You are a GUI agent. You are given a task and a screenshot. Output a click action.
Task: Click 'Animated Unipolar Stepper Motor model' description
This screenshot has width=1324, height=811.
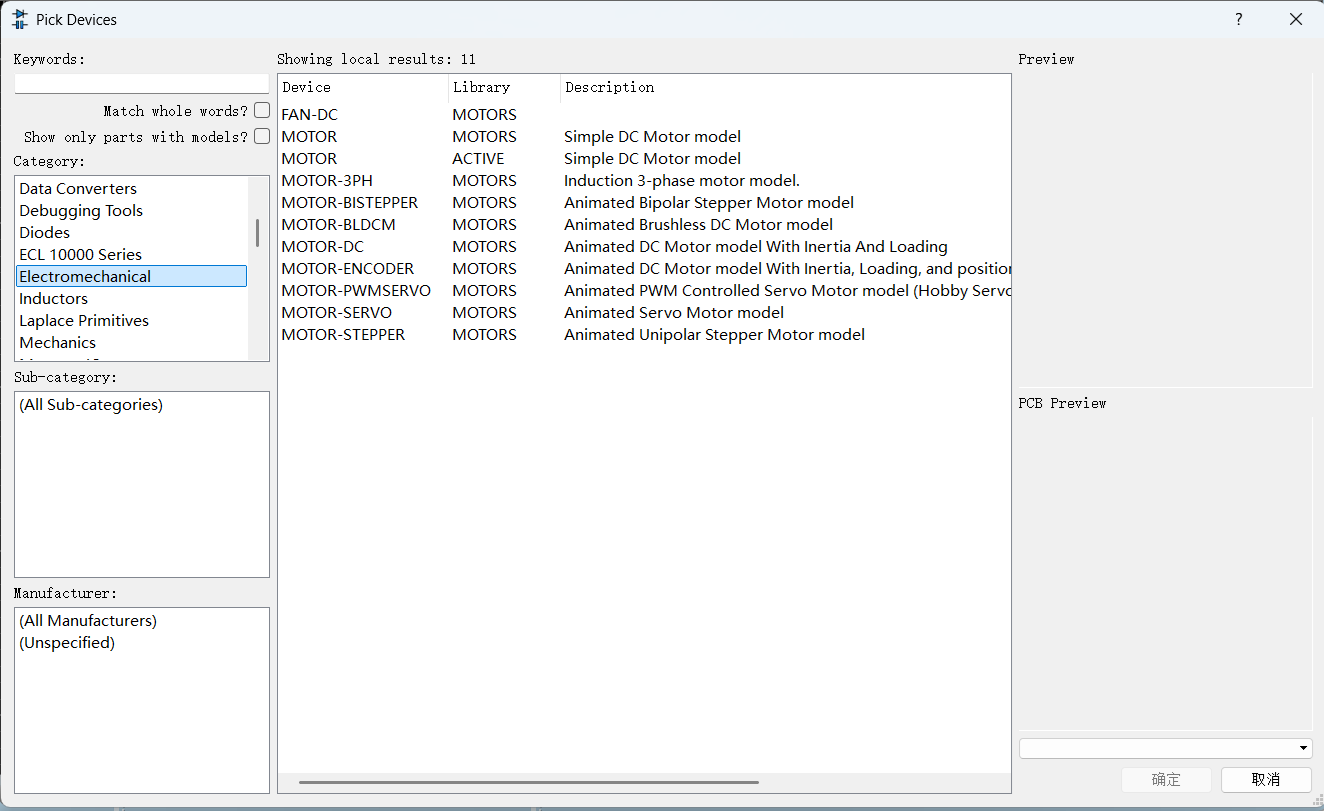click(x=714, y=334)
